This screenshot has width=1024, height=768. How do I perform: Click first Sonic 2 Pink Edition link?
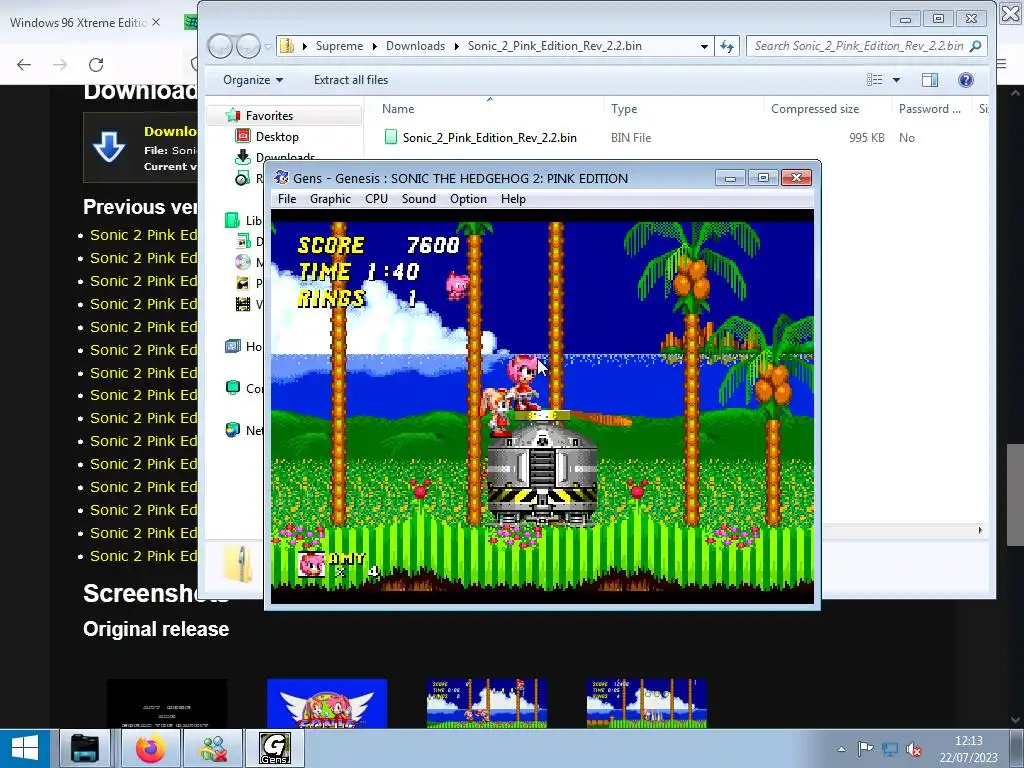click(143, 234)
